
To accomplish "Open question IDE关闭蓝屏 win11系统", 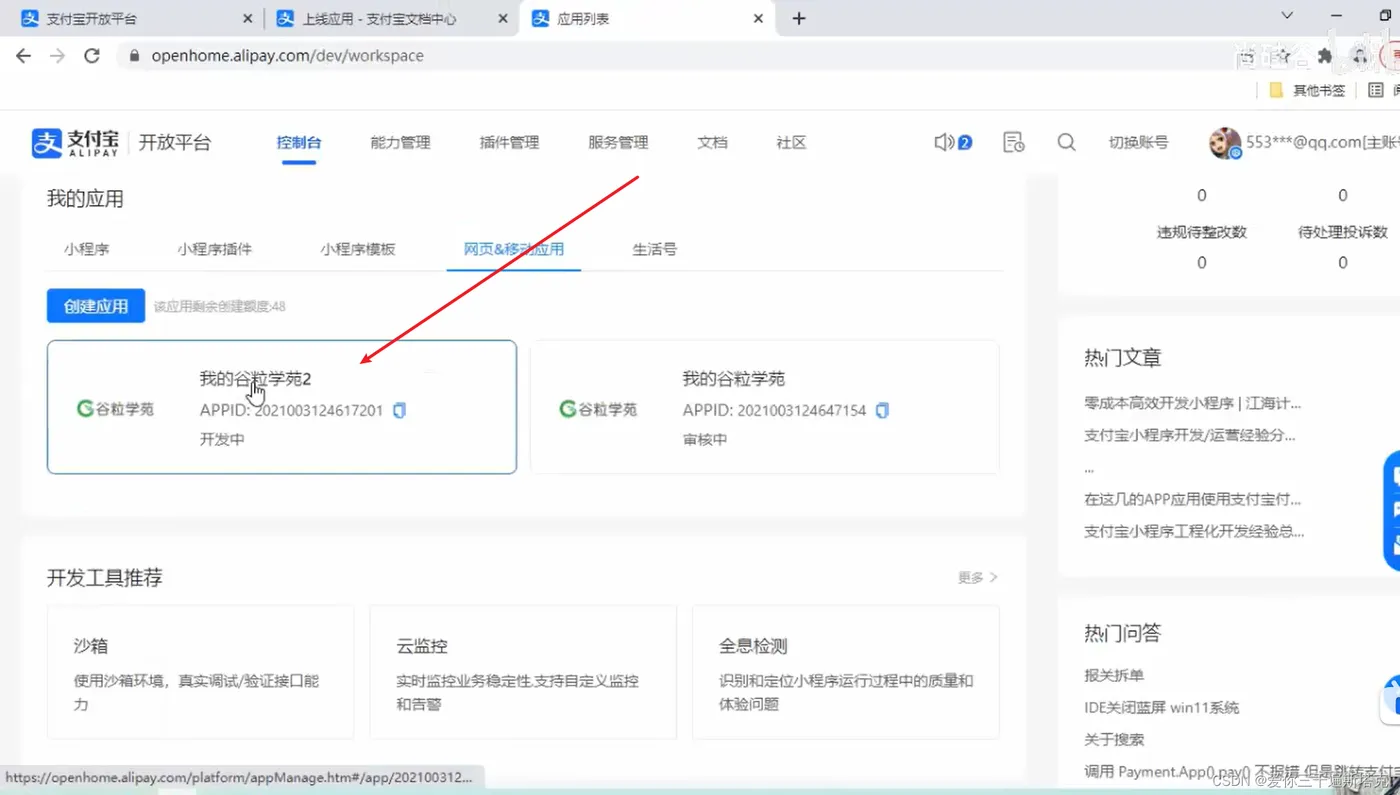I will pos(1161,707).
